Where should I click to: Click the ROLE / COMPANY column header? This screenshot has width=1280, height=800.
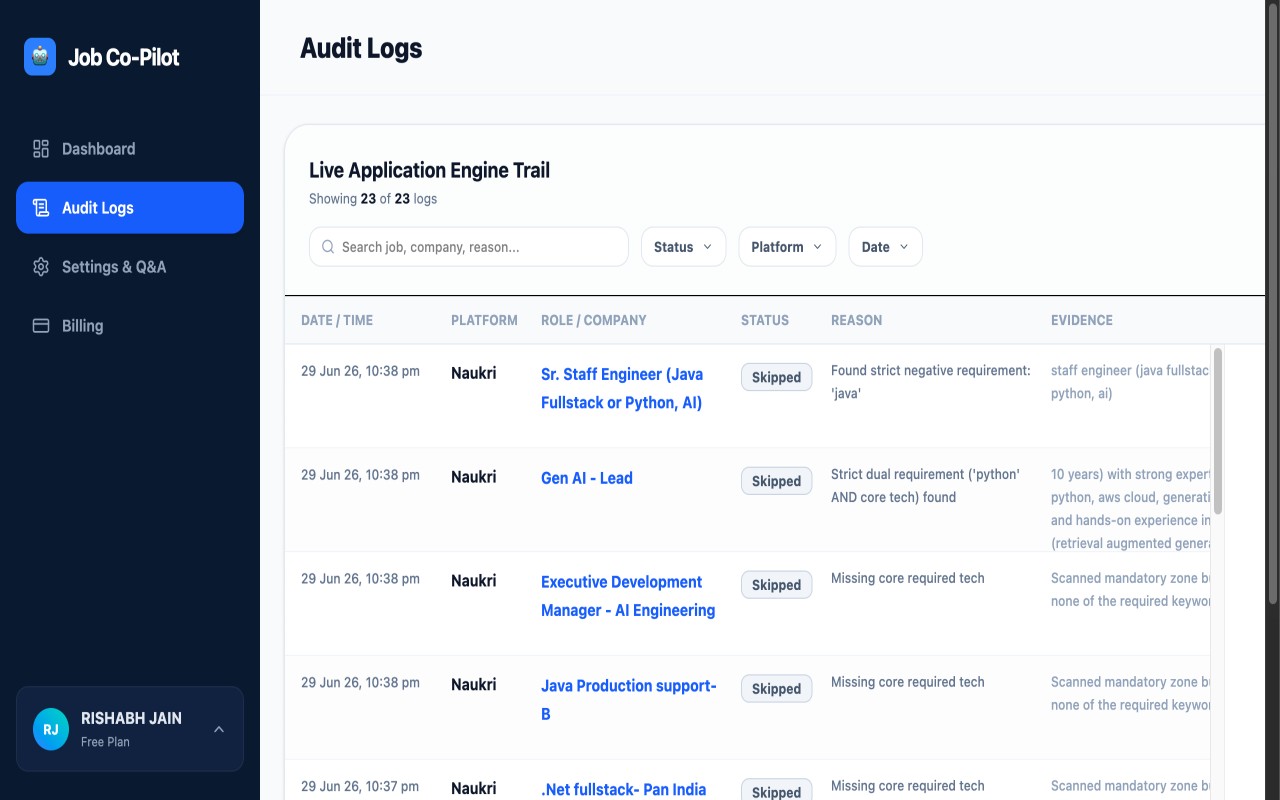click(x=594, y=320)
